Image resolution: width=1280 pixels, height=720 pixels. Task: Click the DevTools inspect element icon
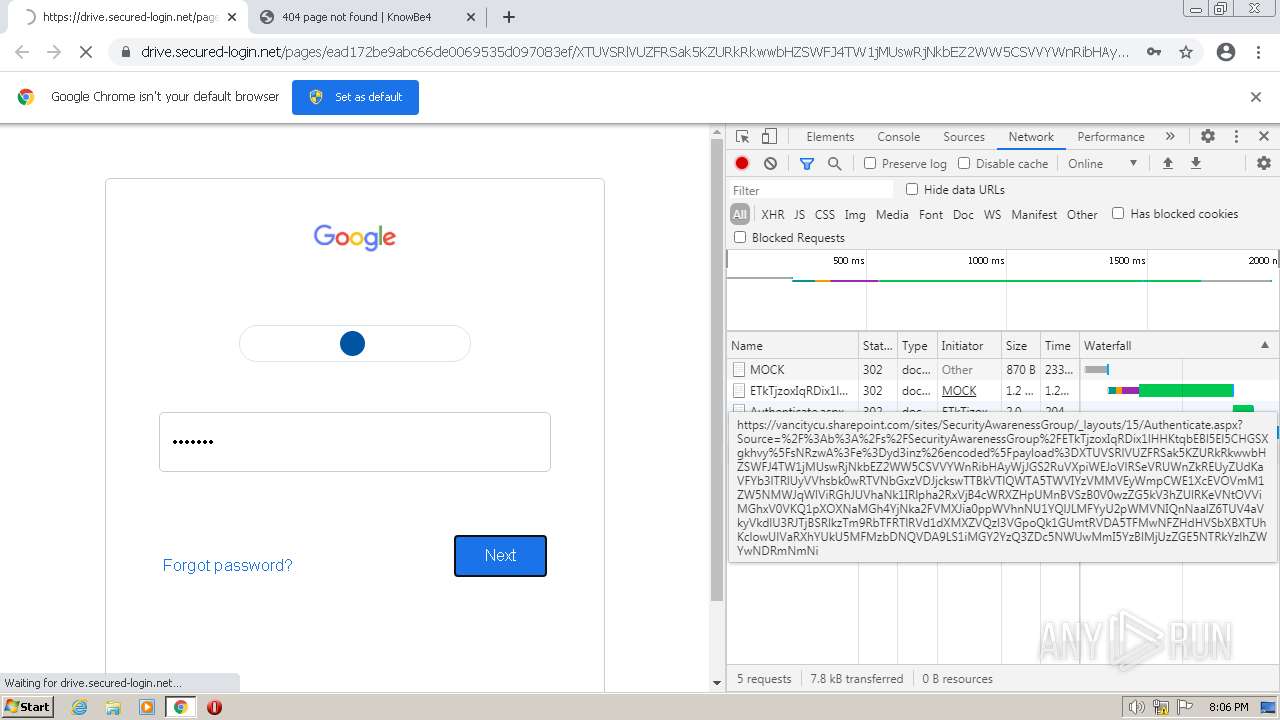[742, 136]
